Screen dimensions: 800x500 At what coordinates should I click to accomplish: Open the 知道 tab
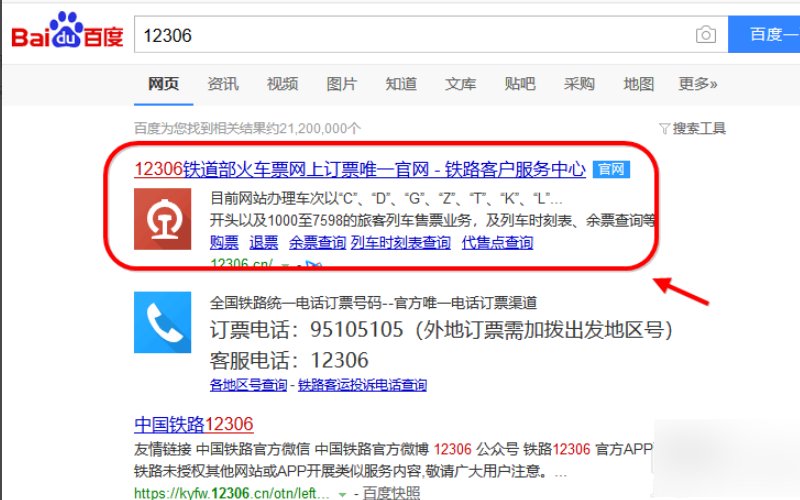401,84
